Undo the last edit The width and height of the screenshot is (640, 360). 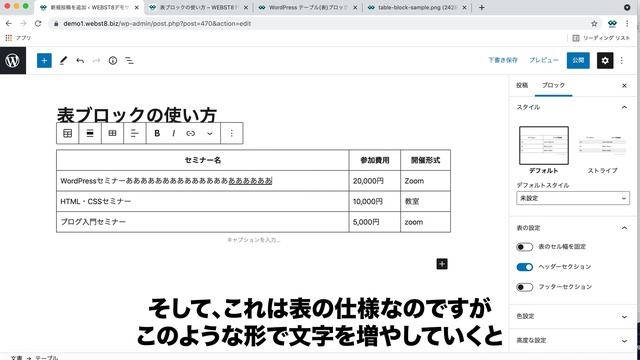(x=80, y=60)
